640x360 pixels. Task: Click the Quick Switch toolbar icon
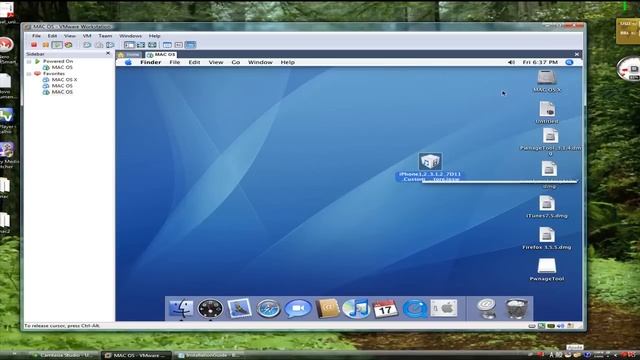tap(141, 45)
